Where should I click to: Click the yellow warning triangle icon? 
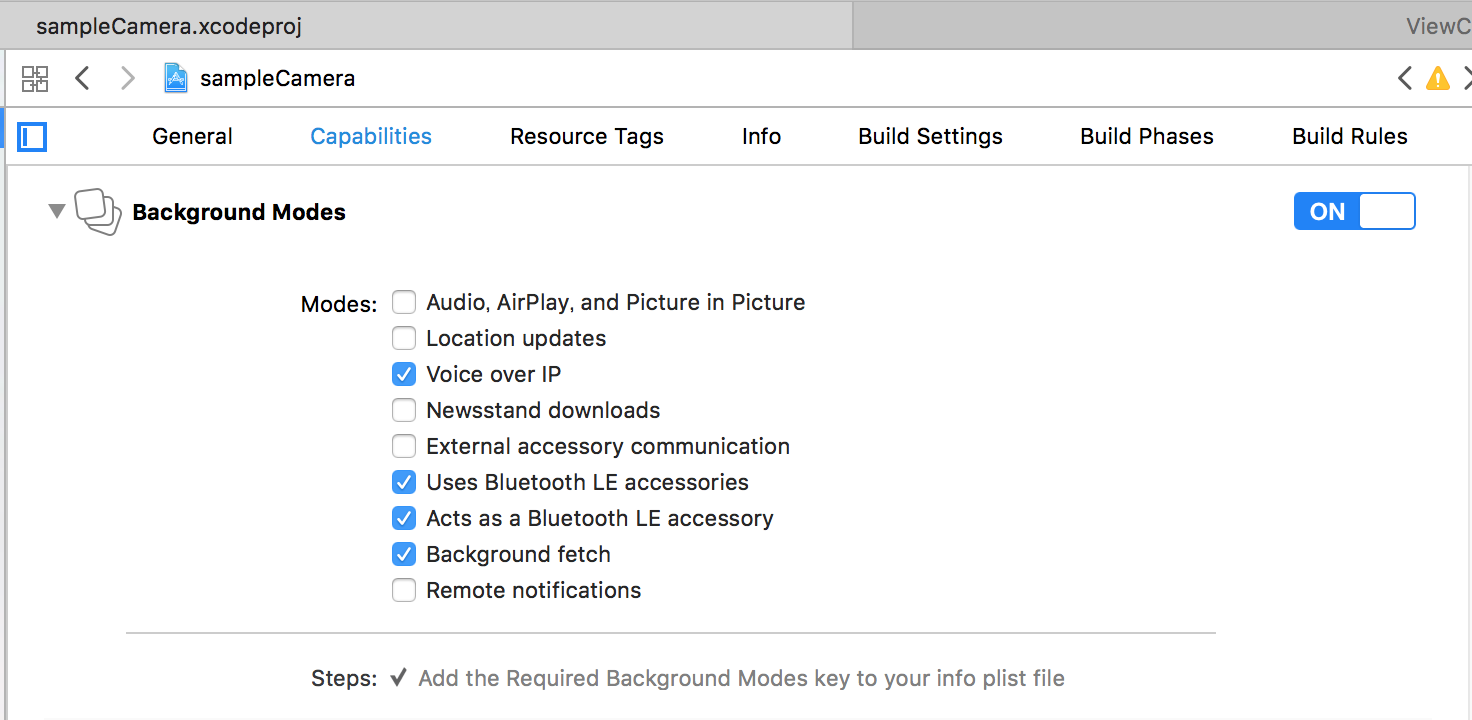pyautogui.click(x=1438, y=78)
